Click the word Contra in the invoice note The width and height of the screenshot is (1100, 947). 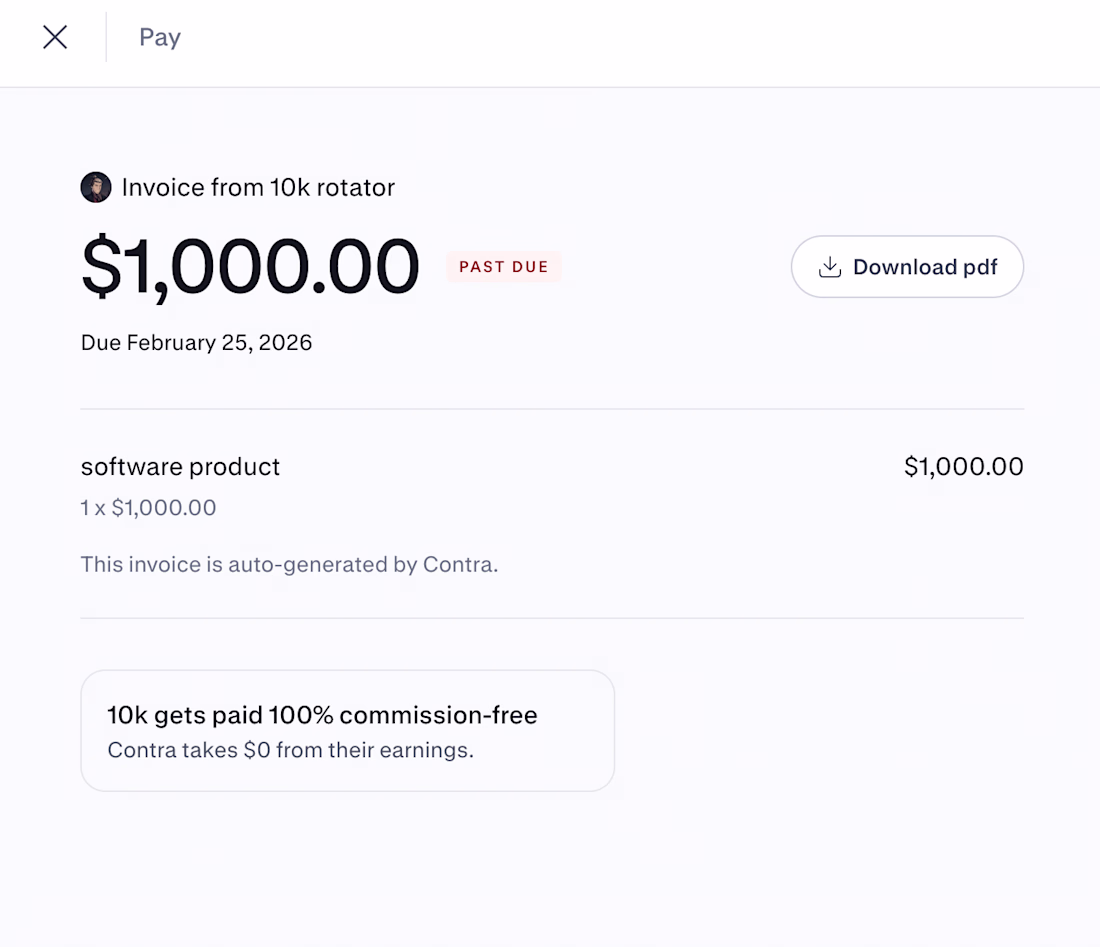pos(458,565)
